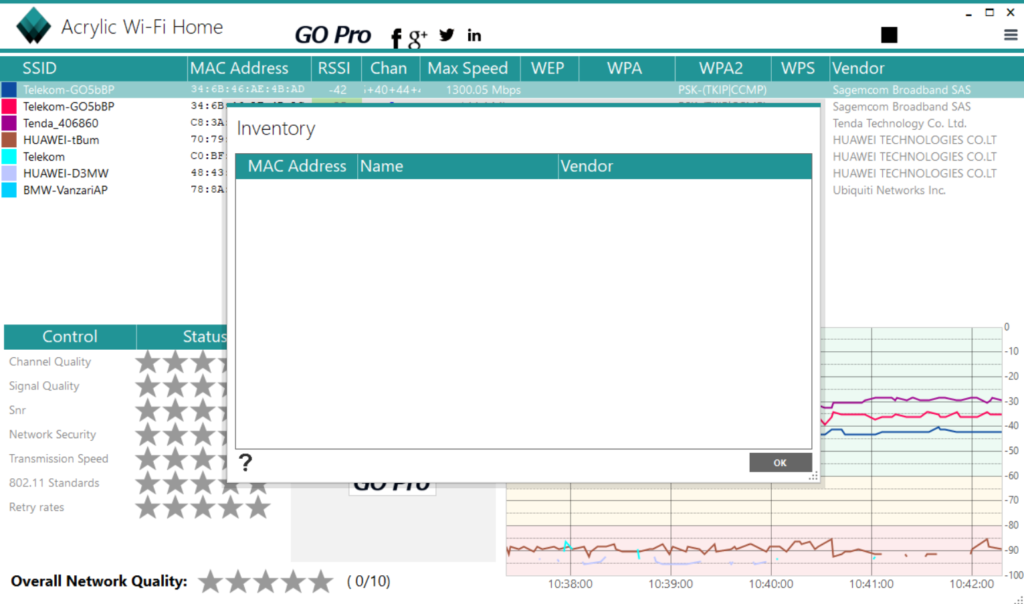Open the LinkedIn icon
Image resolution: width=1024 pixels, height=604 pixels.
click(474, 35)
